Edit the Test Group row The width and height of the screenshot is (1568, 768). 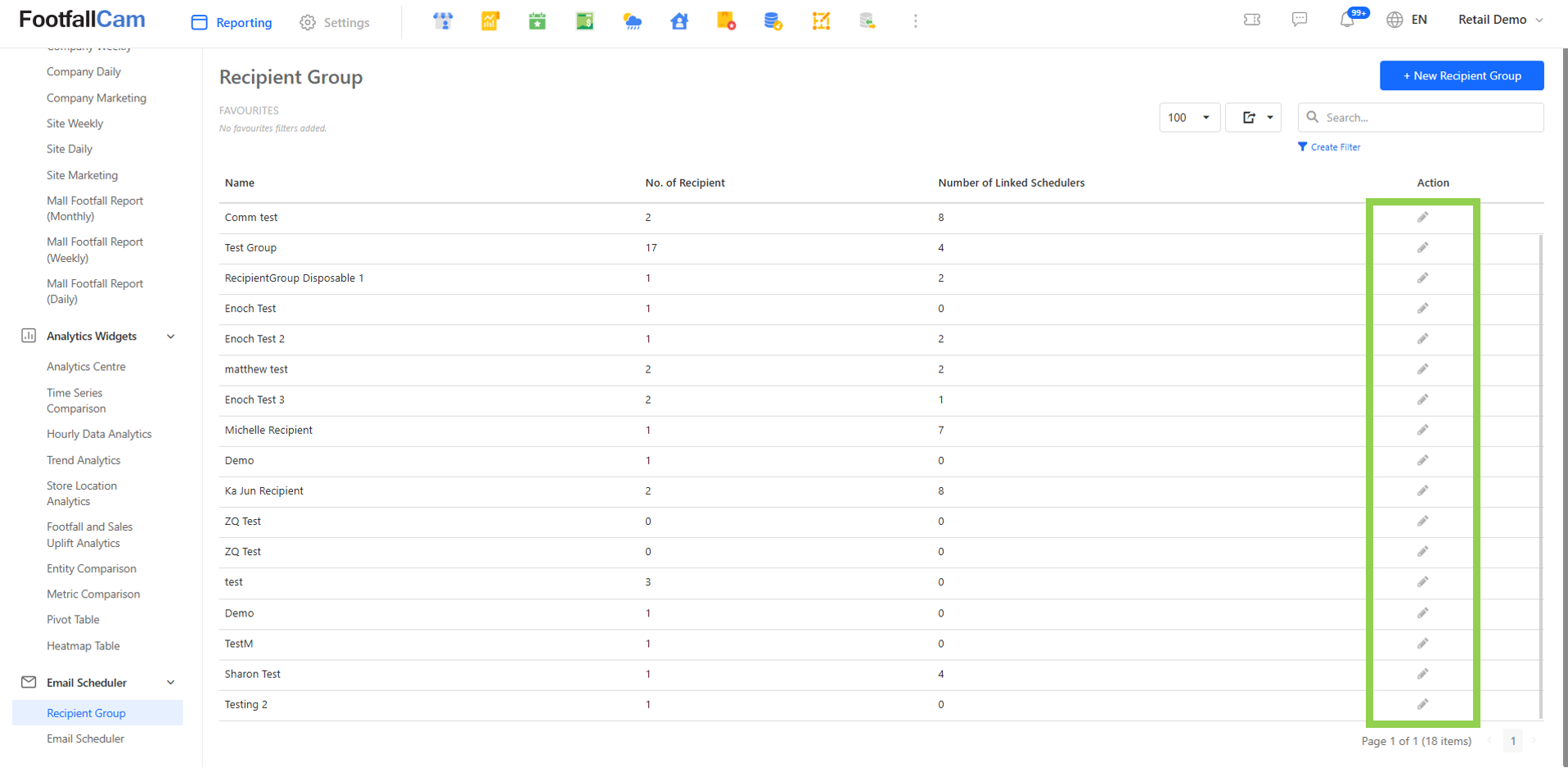click(1423, 248)
